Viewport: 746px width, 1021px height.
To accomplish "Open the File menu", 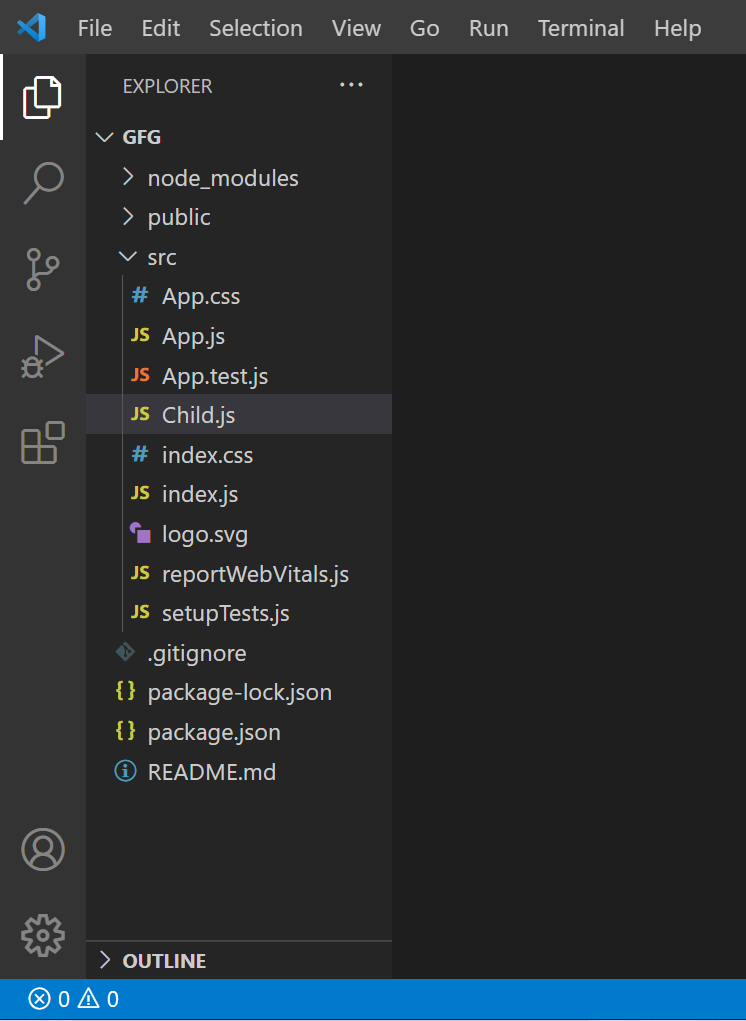I will pyautogui.click(x=95, y=28).
